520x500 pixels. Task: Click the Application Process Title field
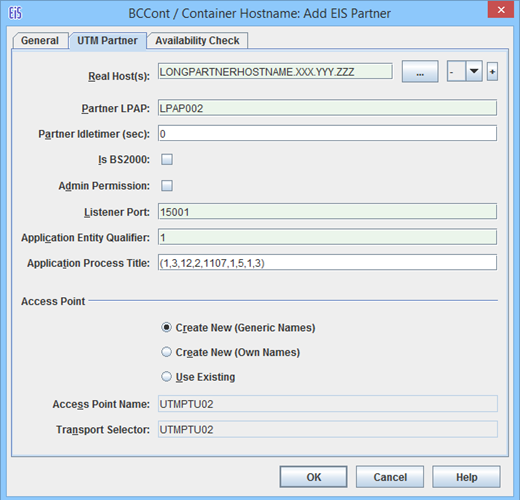(327, 263)
